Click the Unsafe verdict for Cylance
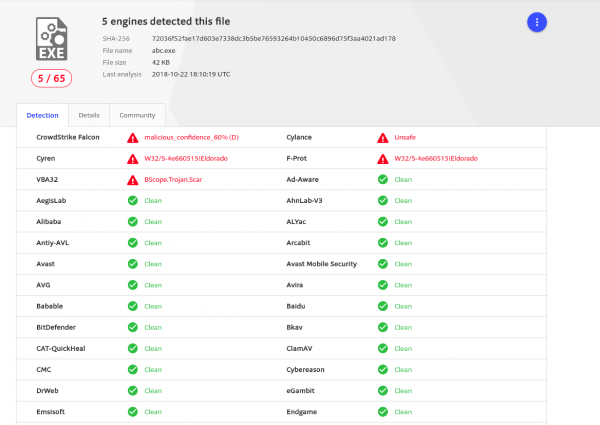The image size is (600, 425). (405, 137)
